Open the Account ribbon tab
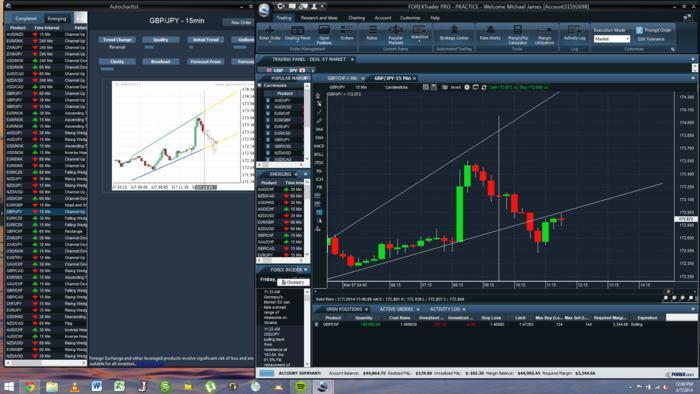The image size is (700, 394). point(383,18)
